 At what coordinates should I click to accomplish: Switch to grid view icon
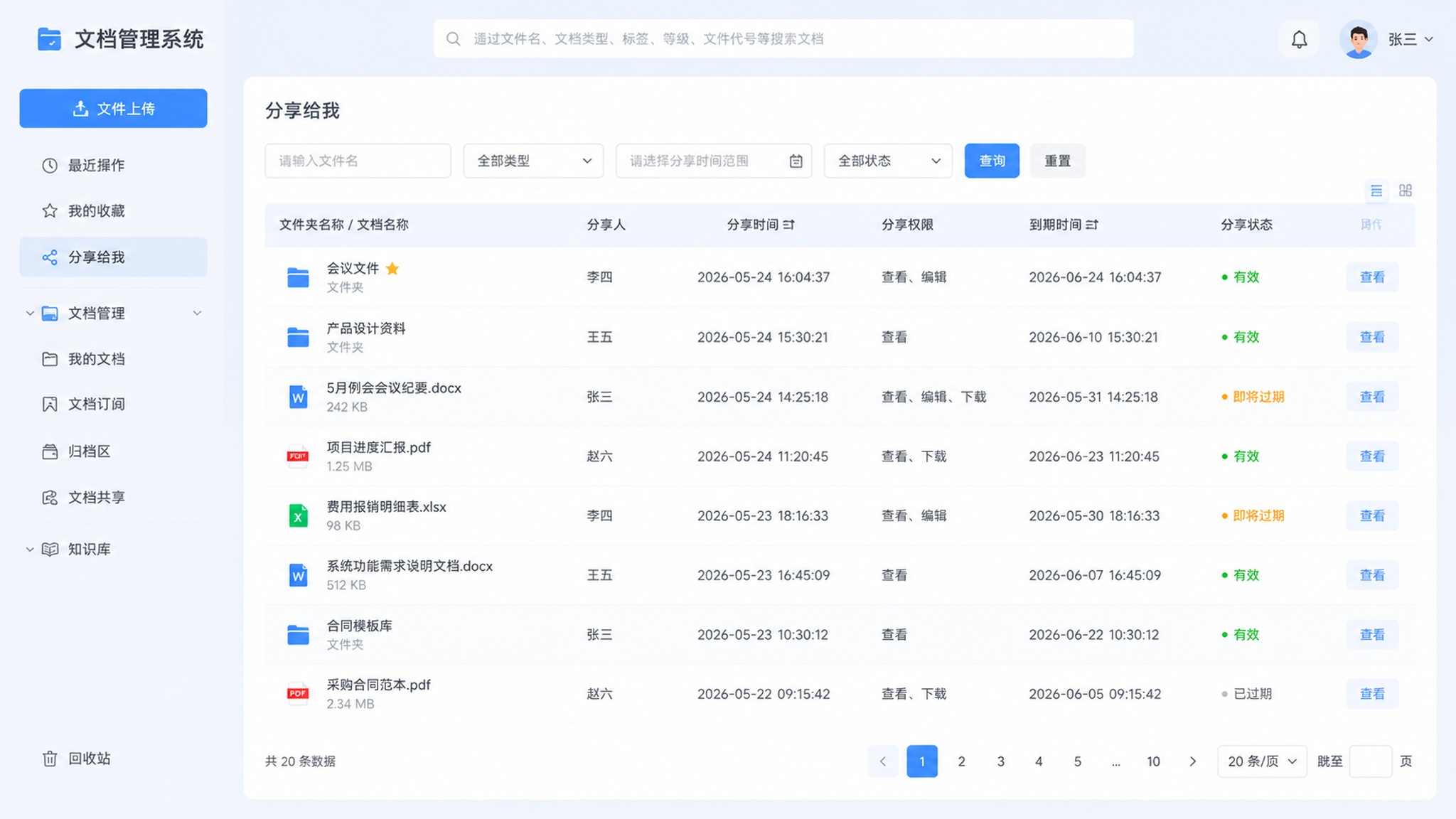(1406, 191)
